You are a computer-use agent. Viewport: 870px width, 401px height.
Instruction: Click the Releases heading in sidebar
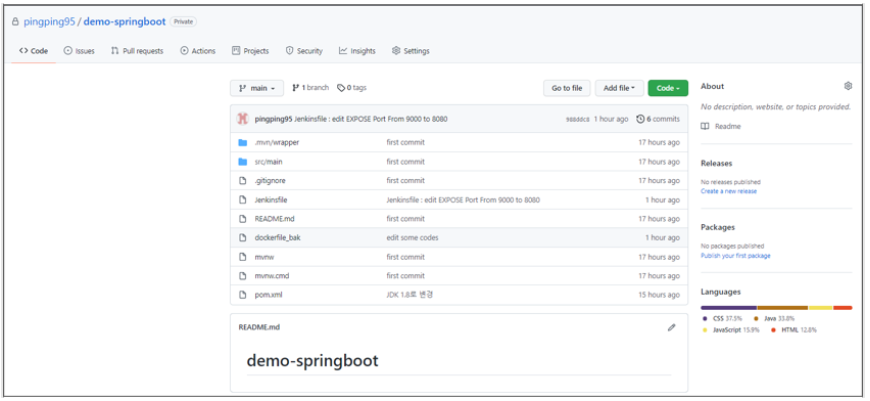(x=716, y=164)
